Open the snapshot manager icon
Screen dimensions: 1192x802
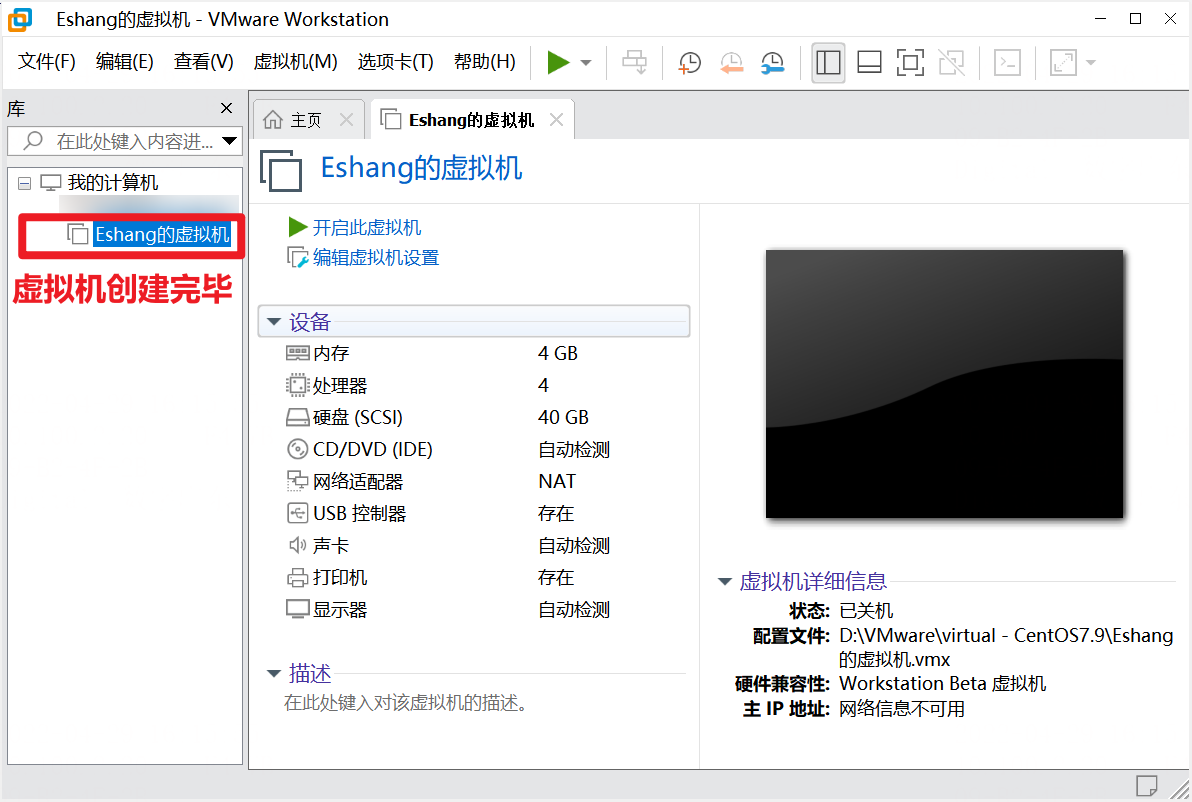coord(772,62)
